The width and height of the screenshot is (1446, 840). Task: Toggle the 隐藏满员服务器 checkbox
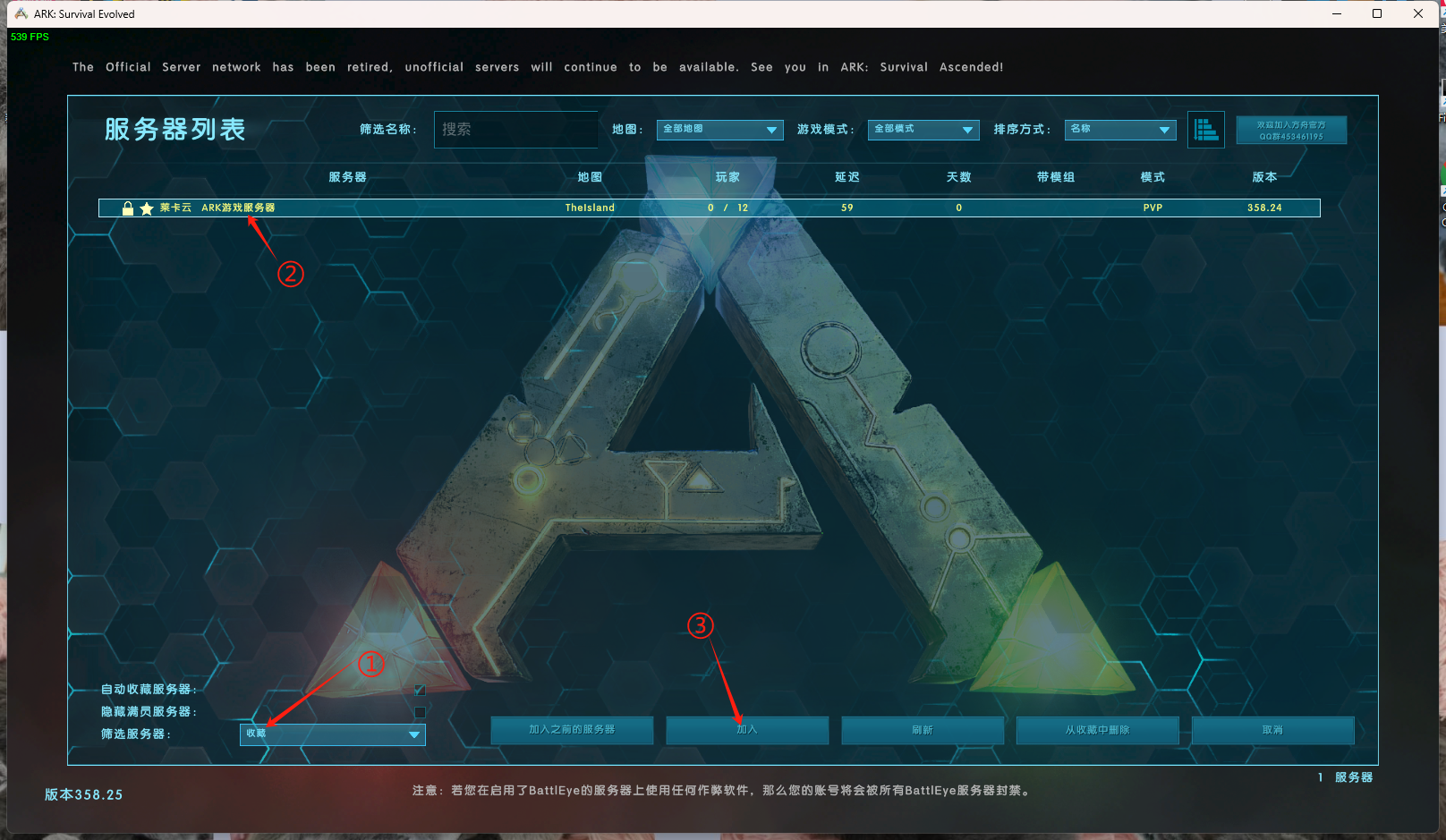pyautogui.click(x=420, y=712)
